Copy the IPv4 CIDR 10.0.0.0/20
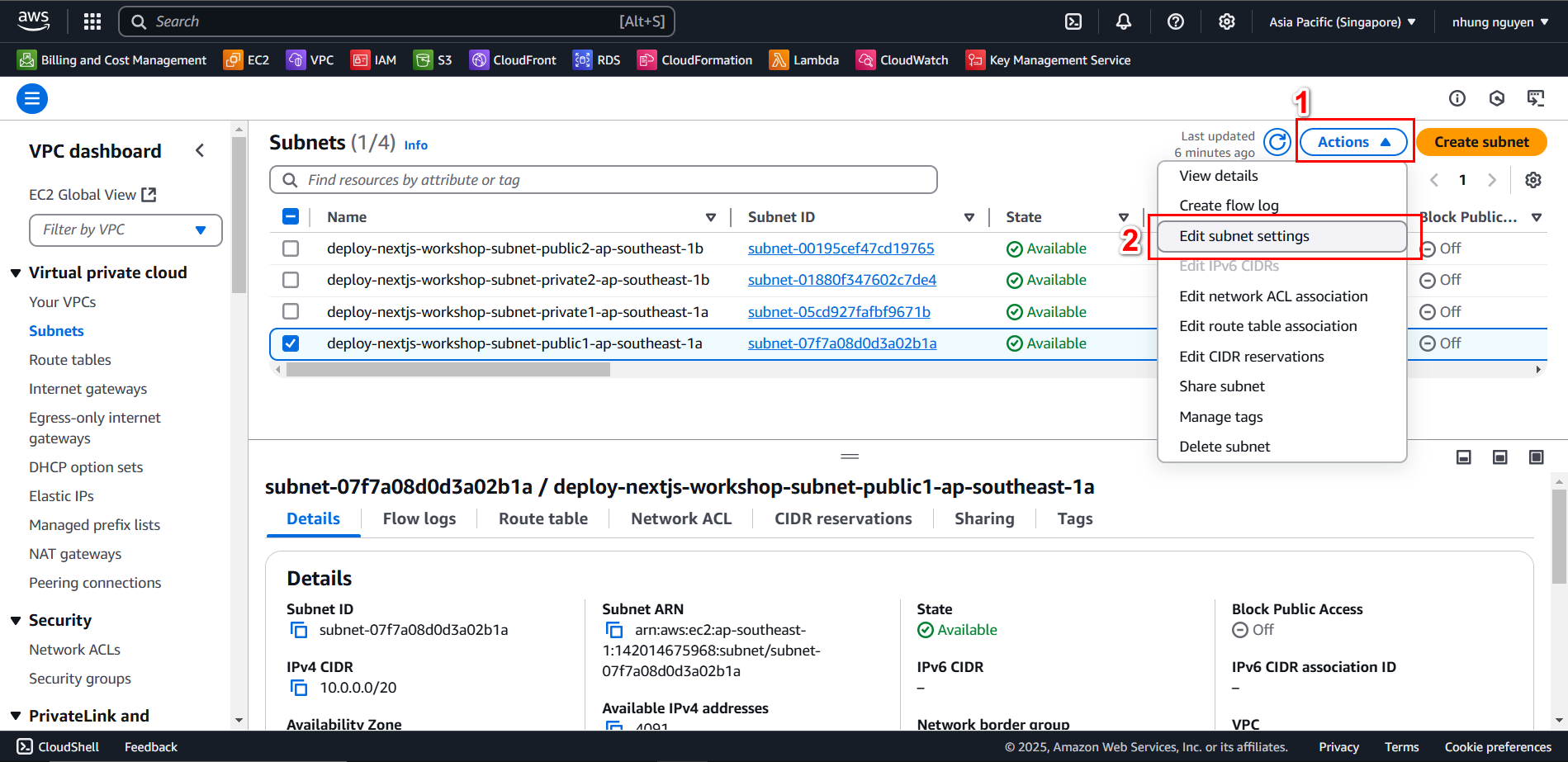The image size is (1568, 762). coord(298,689)
